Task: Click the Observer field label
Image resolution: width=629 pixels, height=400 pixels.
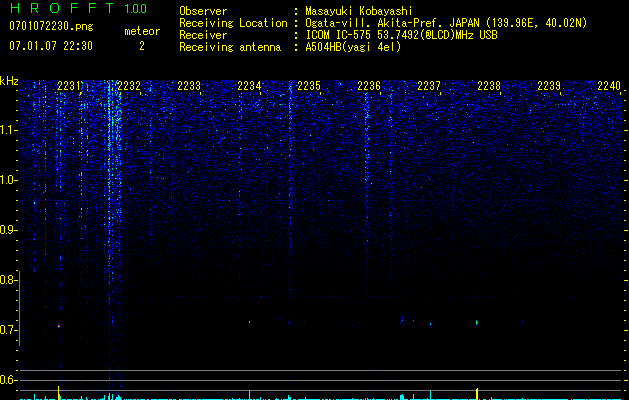Action: pyautogui.click(x=203, y=11)
